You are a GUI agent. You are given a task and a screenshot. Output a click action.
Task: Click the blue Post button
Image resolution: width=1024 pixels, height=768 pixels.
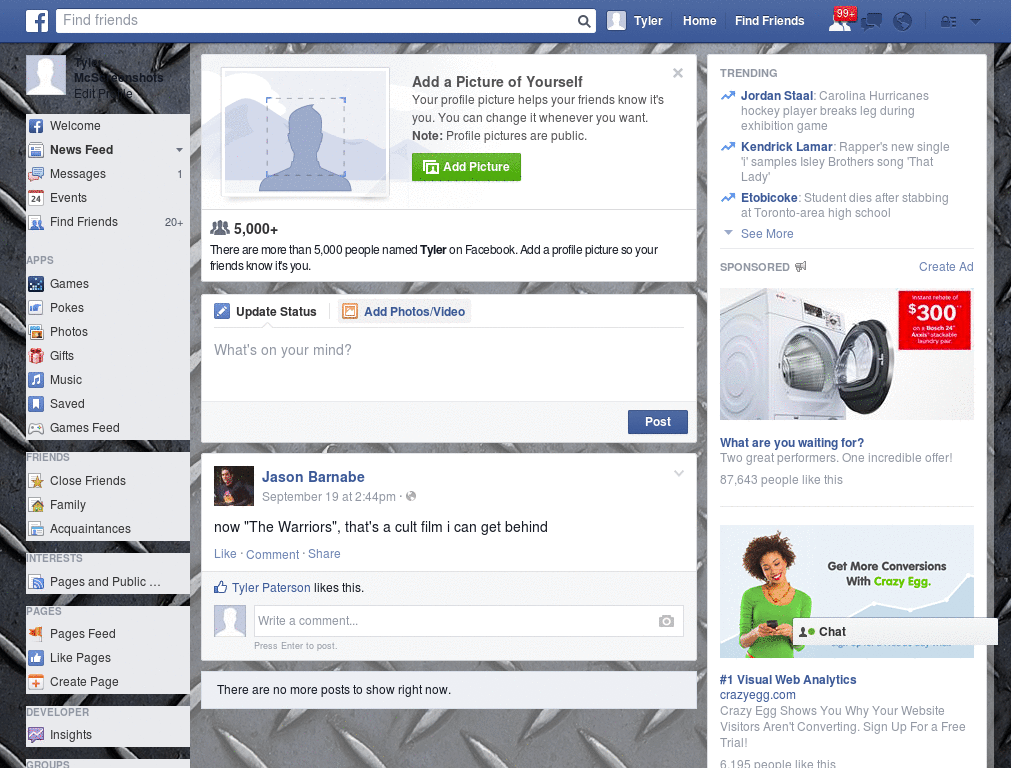pos(658,422)
